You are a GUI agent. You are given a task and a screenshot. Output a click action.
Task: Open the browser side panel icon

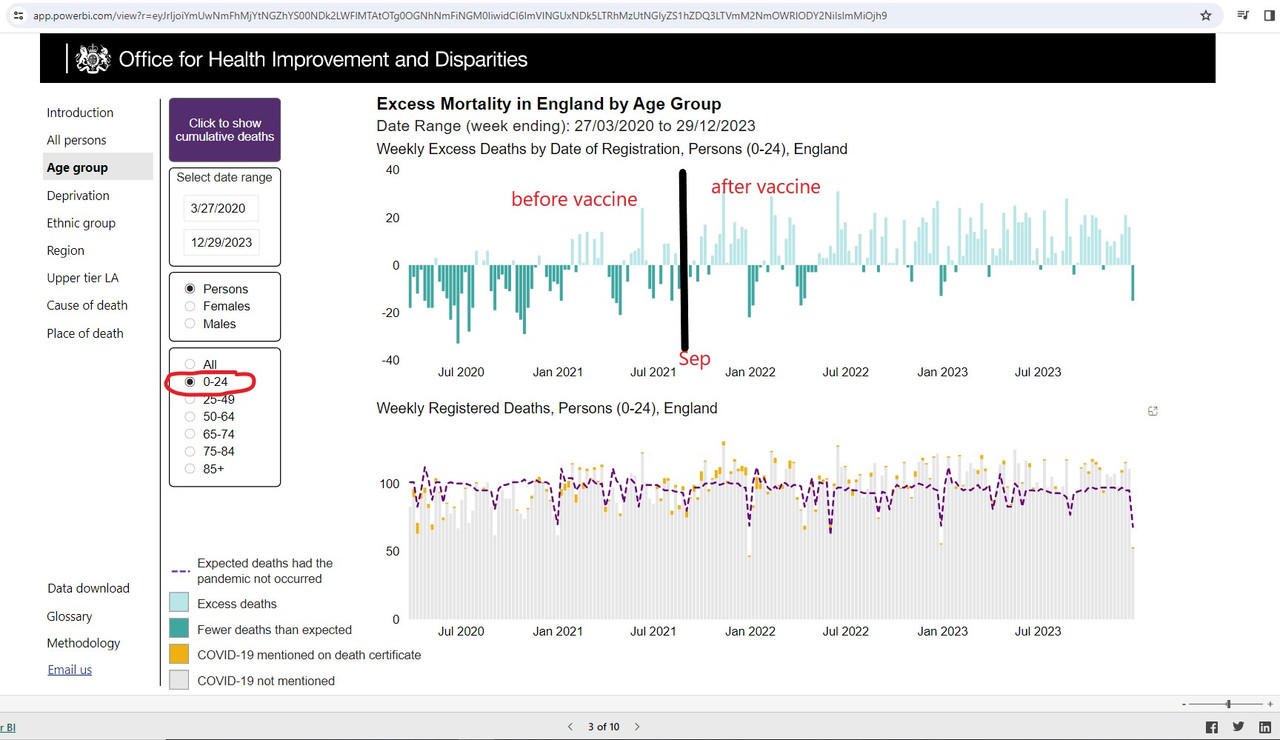tap(1269, 15)
